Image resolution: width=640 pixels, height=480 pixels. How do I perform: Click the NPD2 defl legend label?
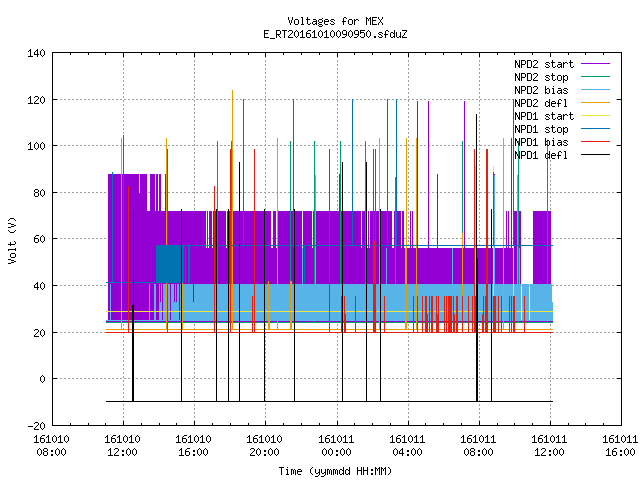click(541, 103)
